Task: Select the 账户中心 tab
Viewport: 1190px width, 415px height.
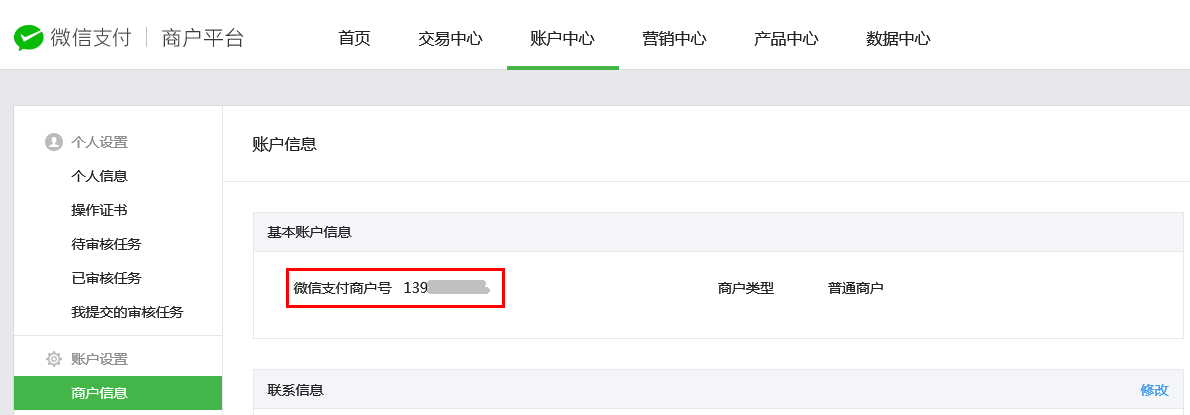Action: coord(562,39)
